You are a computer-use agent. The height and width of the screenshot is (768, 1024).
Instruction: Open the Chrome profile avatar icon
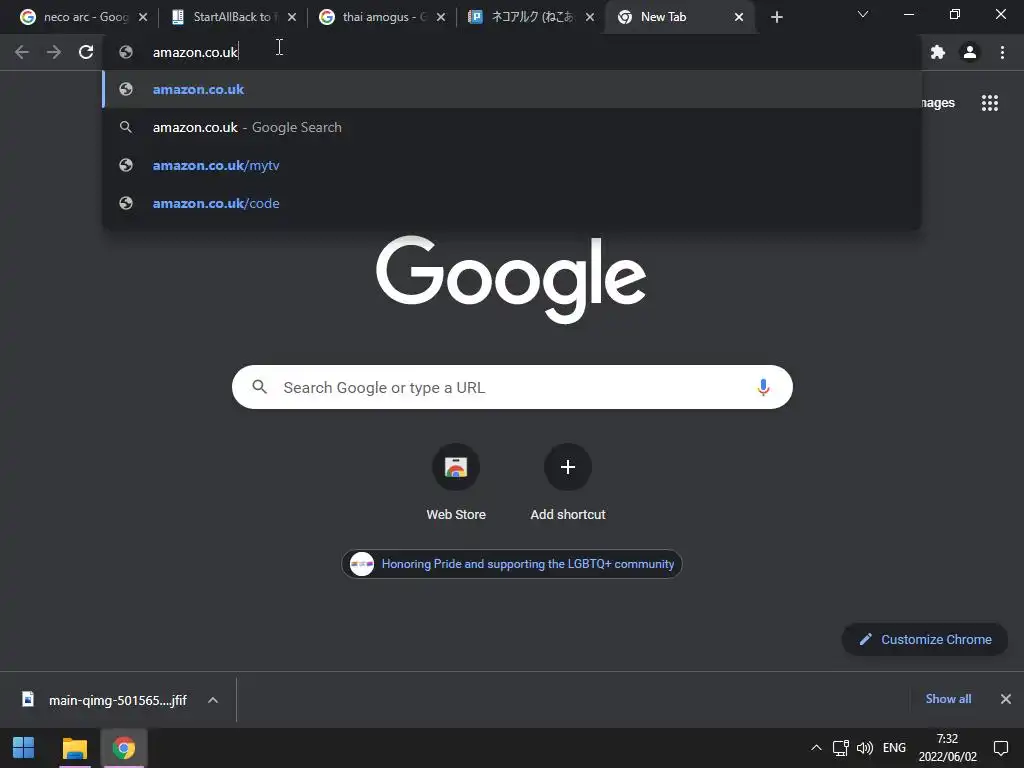pos(970,52)
